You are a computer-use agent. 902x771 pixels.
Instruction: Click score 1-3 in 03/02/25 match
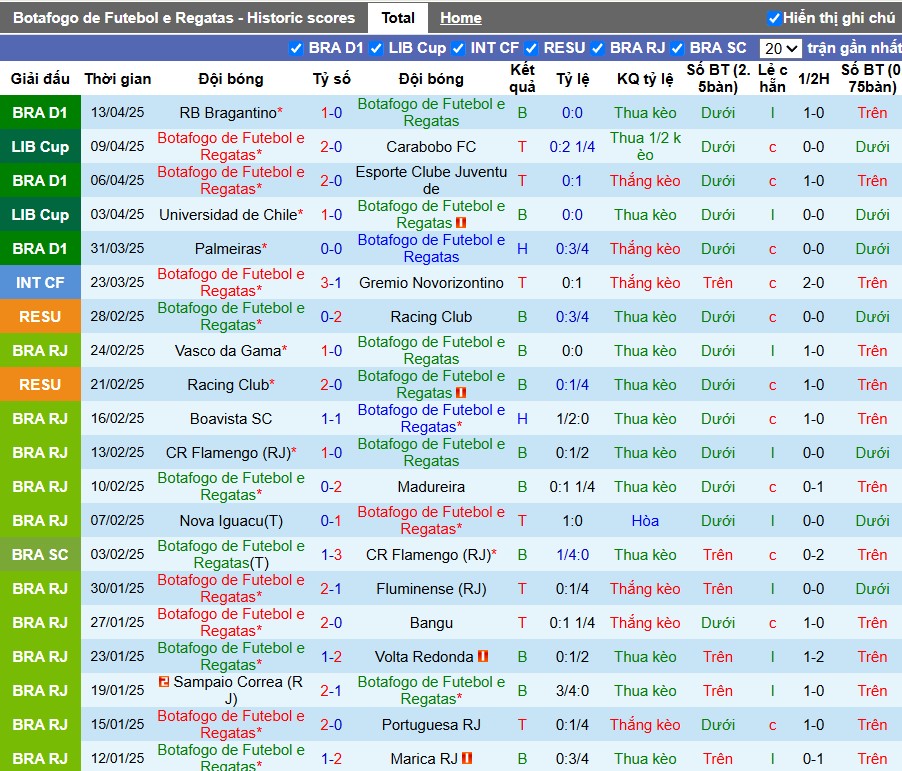pyautogui.click(x=331, y=555)
